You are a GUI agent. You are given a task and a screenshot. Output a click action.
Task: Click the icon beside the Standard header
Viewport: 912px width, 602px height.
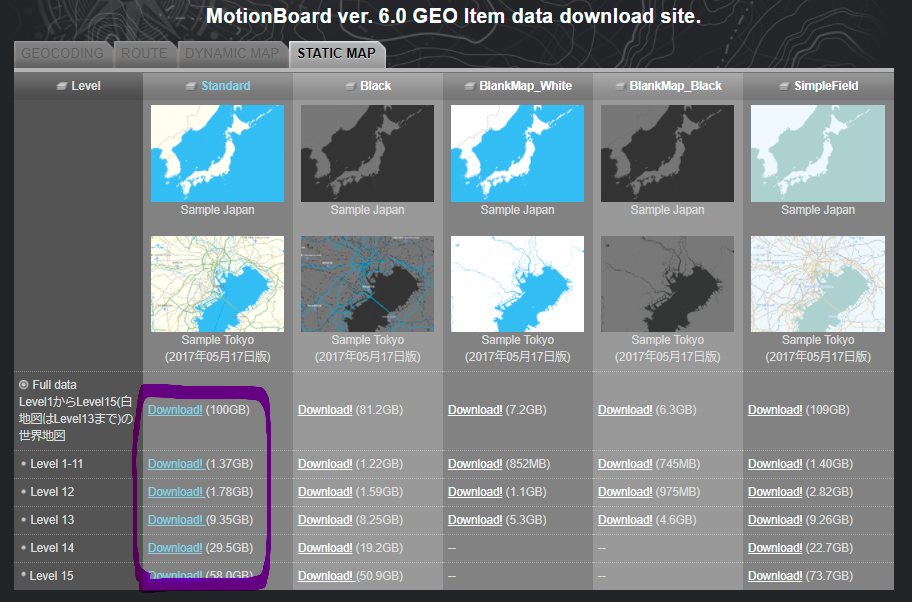click(x=191, y=86)
